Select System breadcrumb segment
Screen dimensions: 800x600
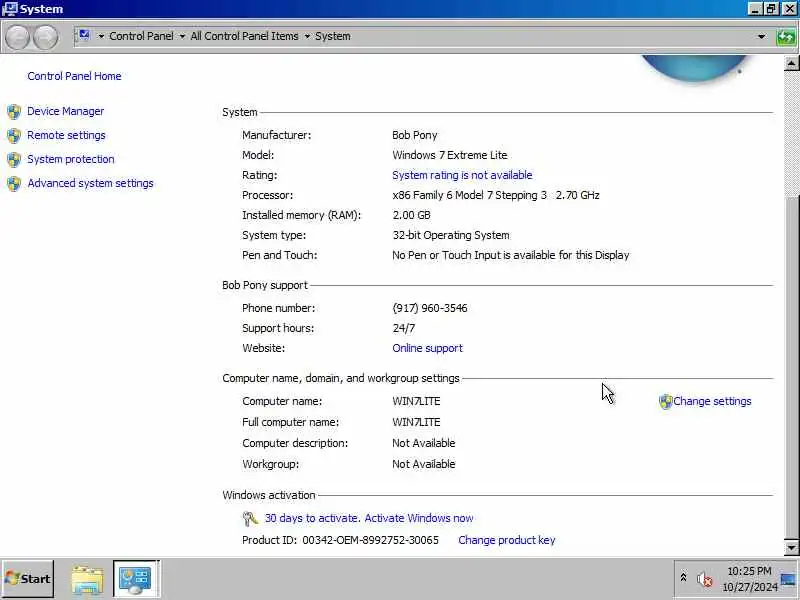click(x=333, y=36)
